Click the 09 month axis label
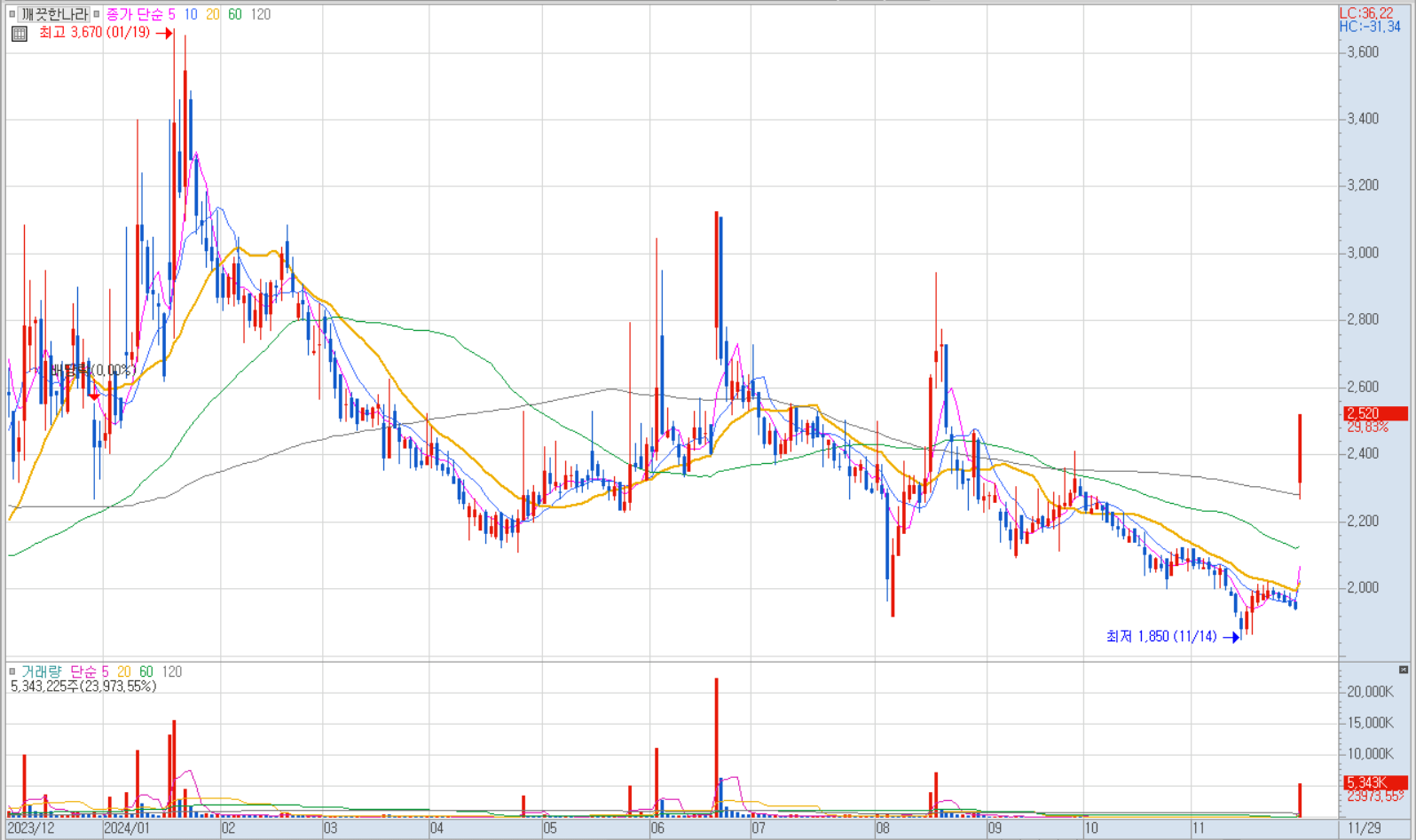Screen dimensions: 1416x840 pos(995,828)
